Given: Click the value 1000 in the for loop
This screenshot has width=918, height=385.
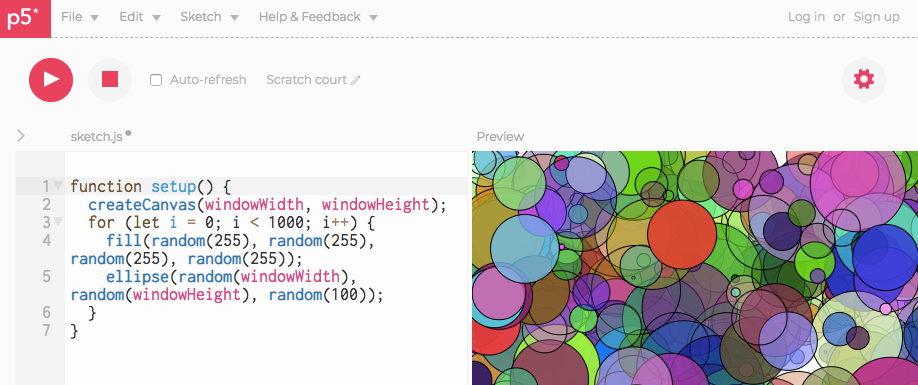Looking at the screenshot, I should click(285, 223).
